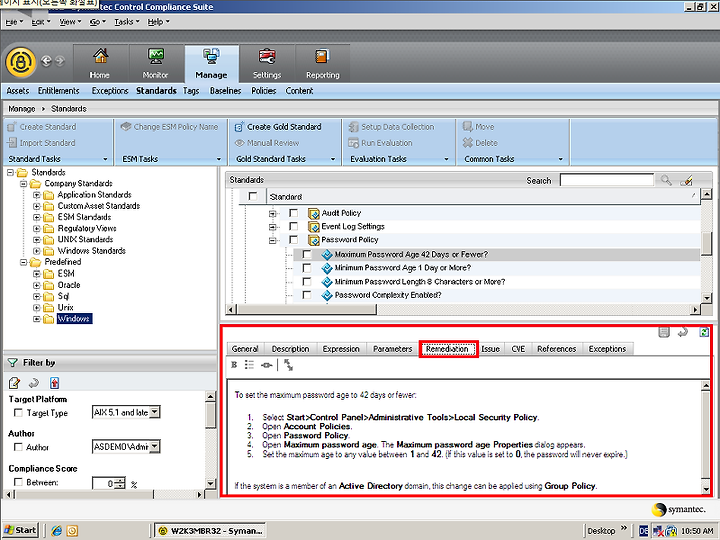Screen dimensions: 720x540
Task: Click the Audit Policy section icon
Action: [x=314, y=213]
